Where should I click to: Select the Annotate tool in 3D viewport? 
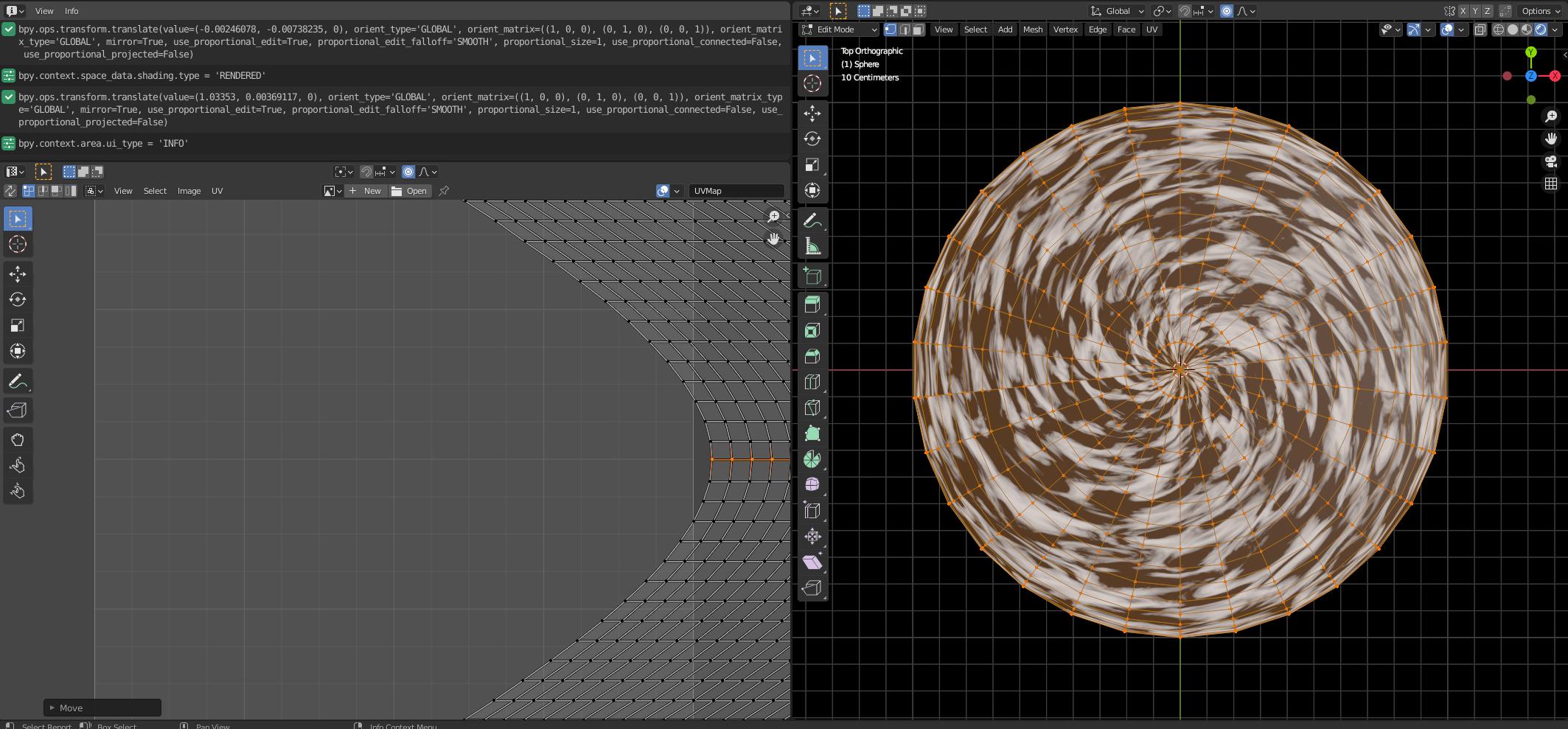pyautogui.click(x=812, y=220)
